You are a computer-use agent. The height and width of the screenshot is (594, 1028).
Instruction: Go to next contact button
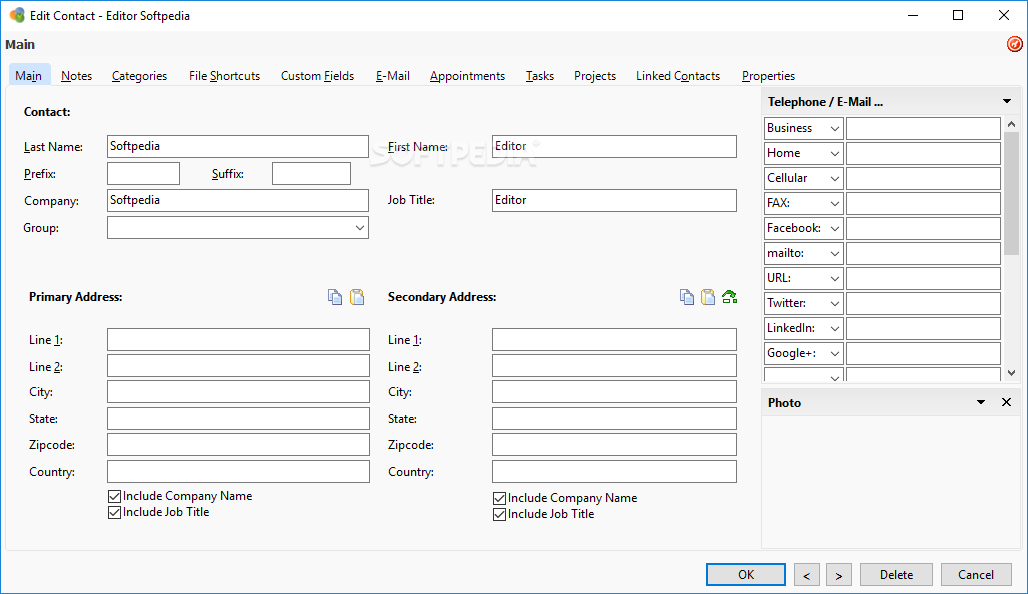click(839, 574)
